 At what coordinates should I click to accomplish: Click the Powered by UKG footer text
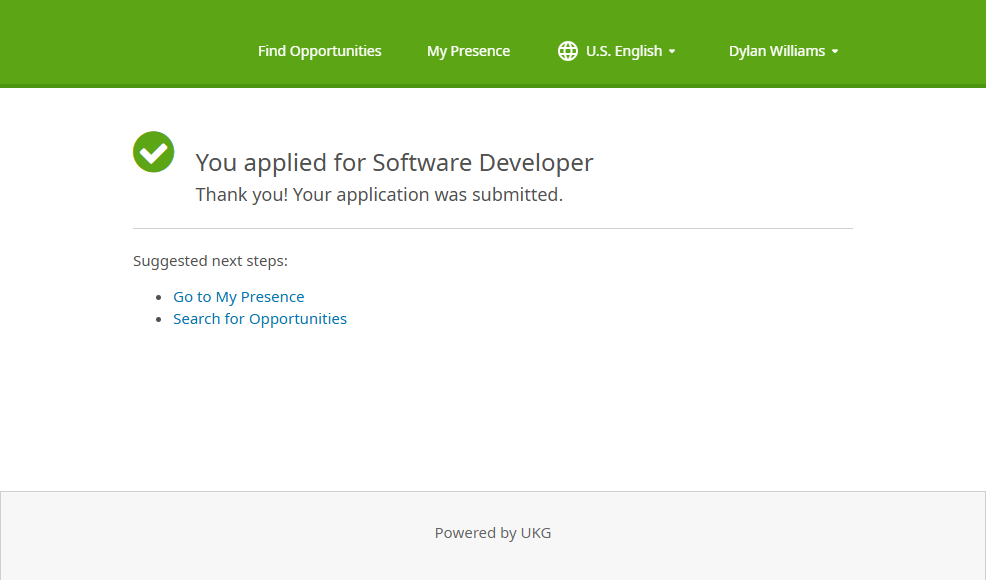pyautogui.click(x=493, y=533)
